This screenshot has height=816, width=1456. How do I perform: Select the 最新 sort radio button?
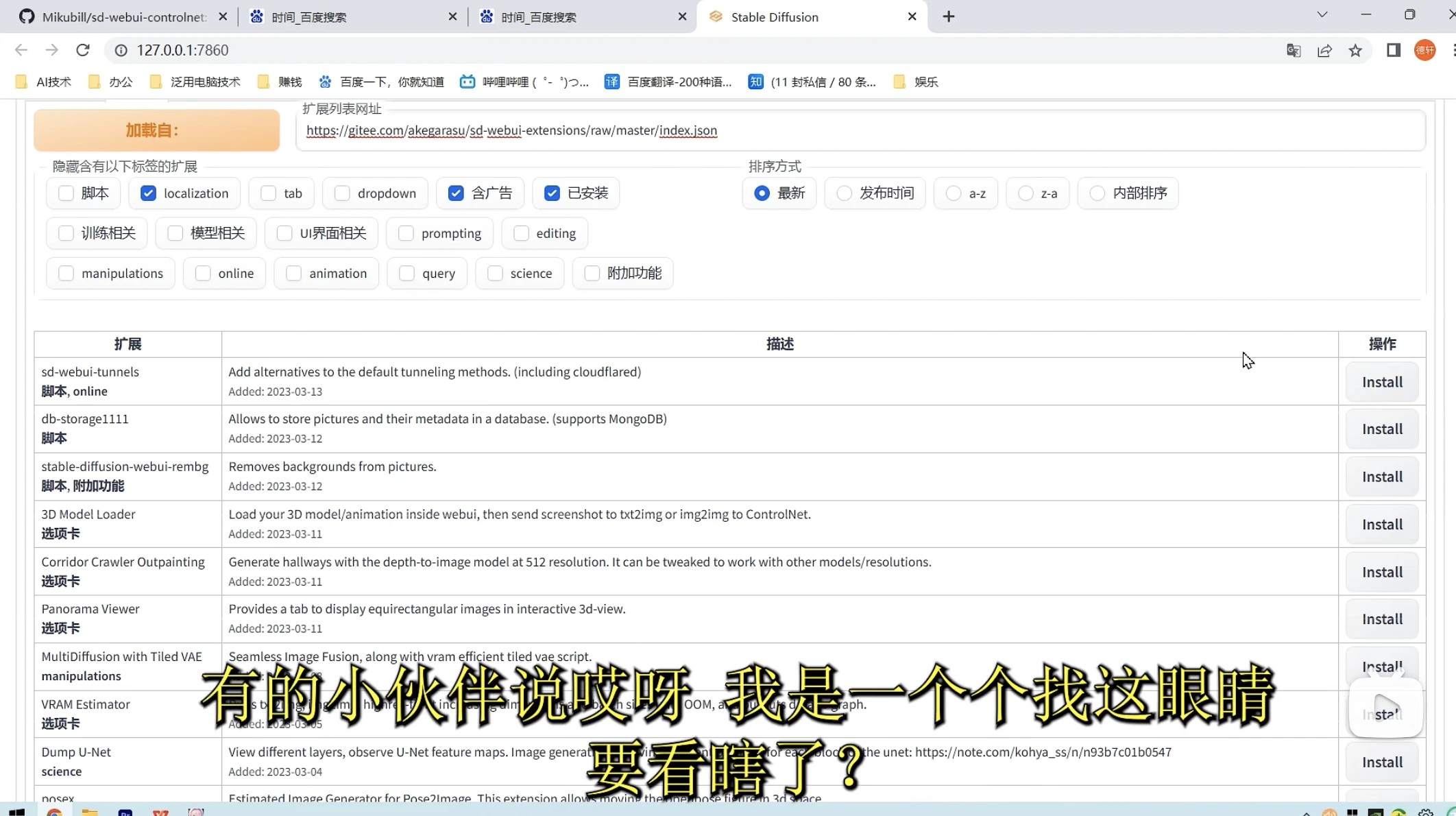click(x=763, y=193)
